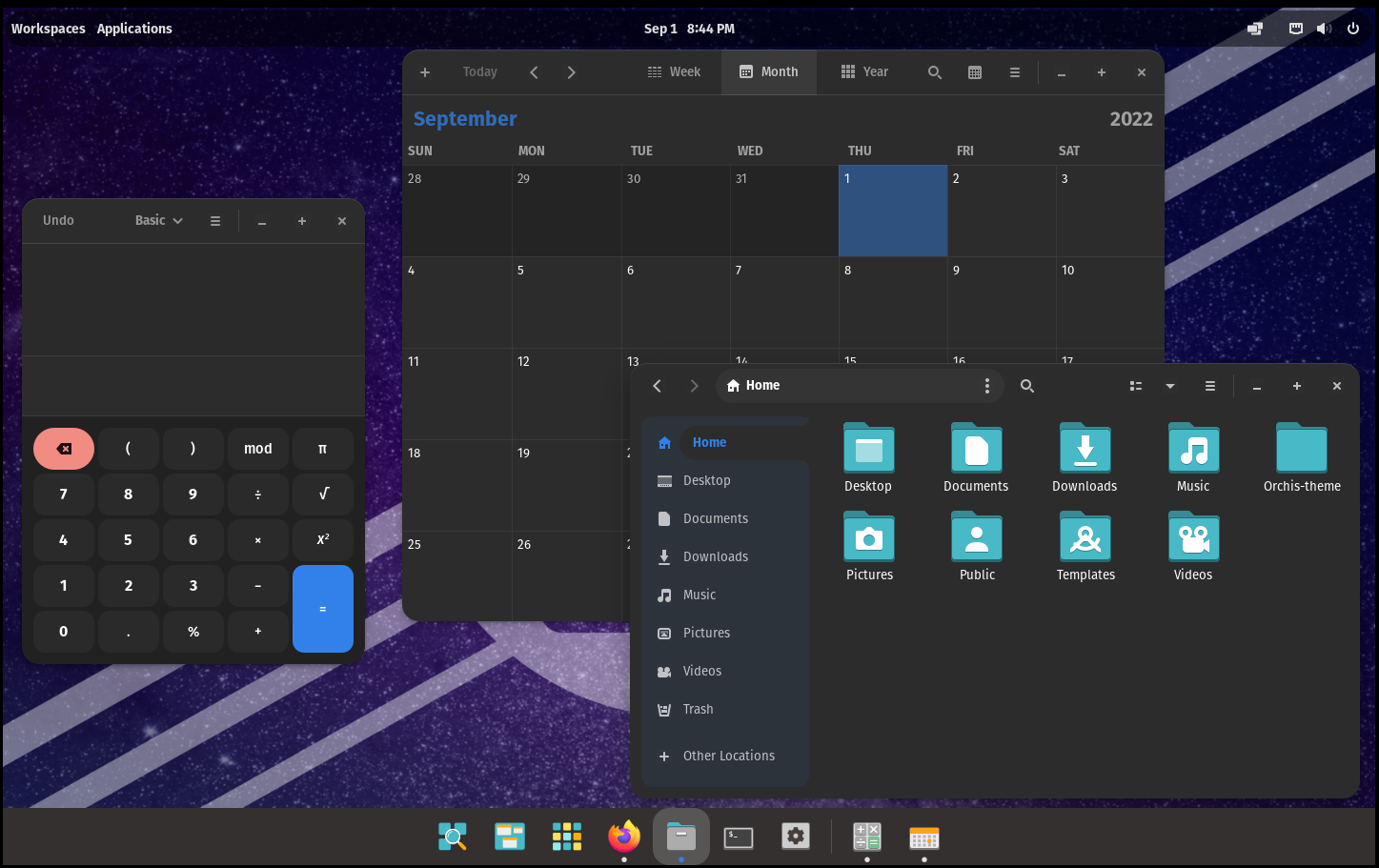Select Trash in the Files sidebar
This screenshot has width=1379, height=868.
click(698, 709)
